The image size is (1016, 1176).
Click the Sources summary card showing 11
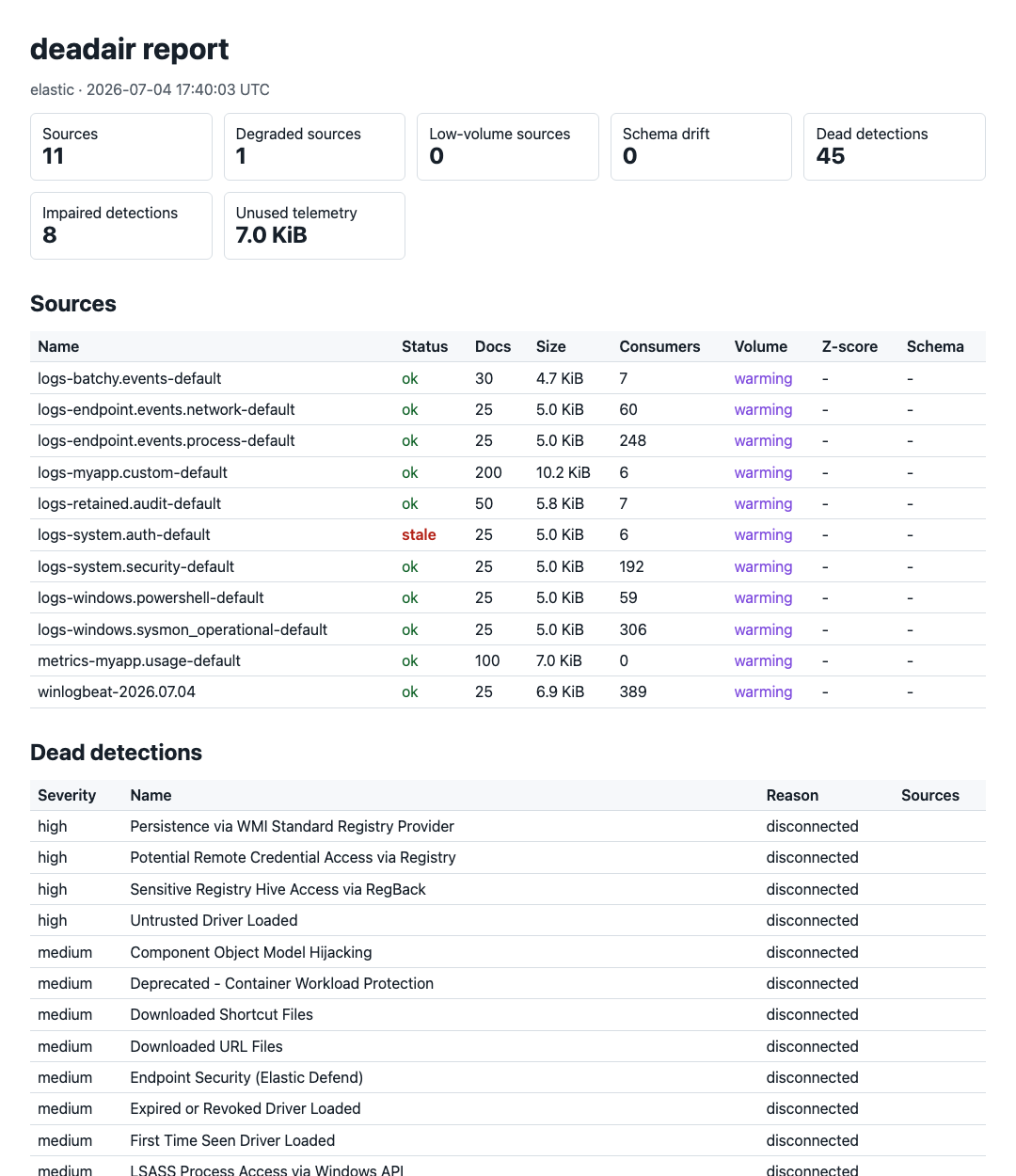121,147
